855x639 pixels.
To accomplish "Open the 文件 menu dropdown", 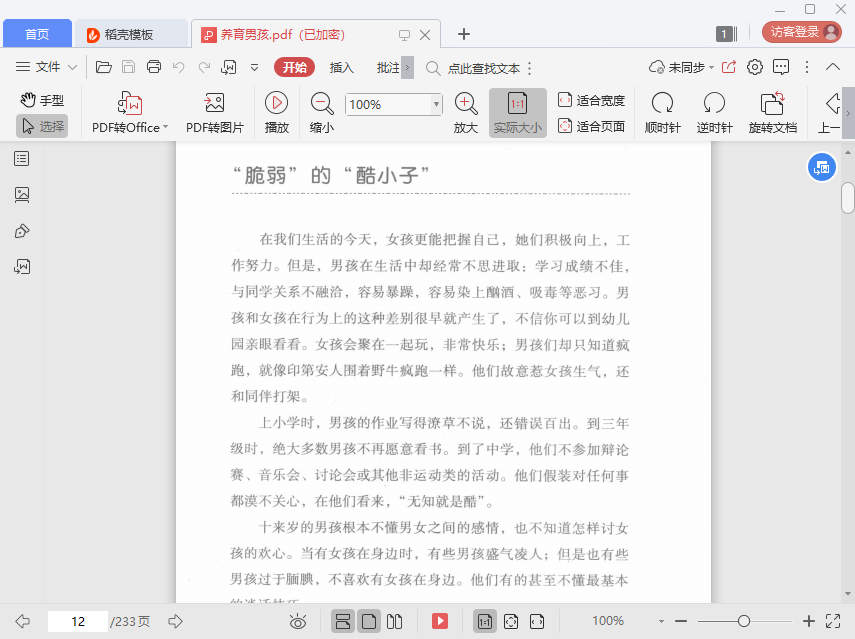I will tap(48, 67).
